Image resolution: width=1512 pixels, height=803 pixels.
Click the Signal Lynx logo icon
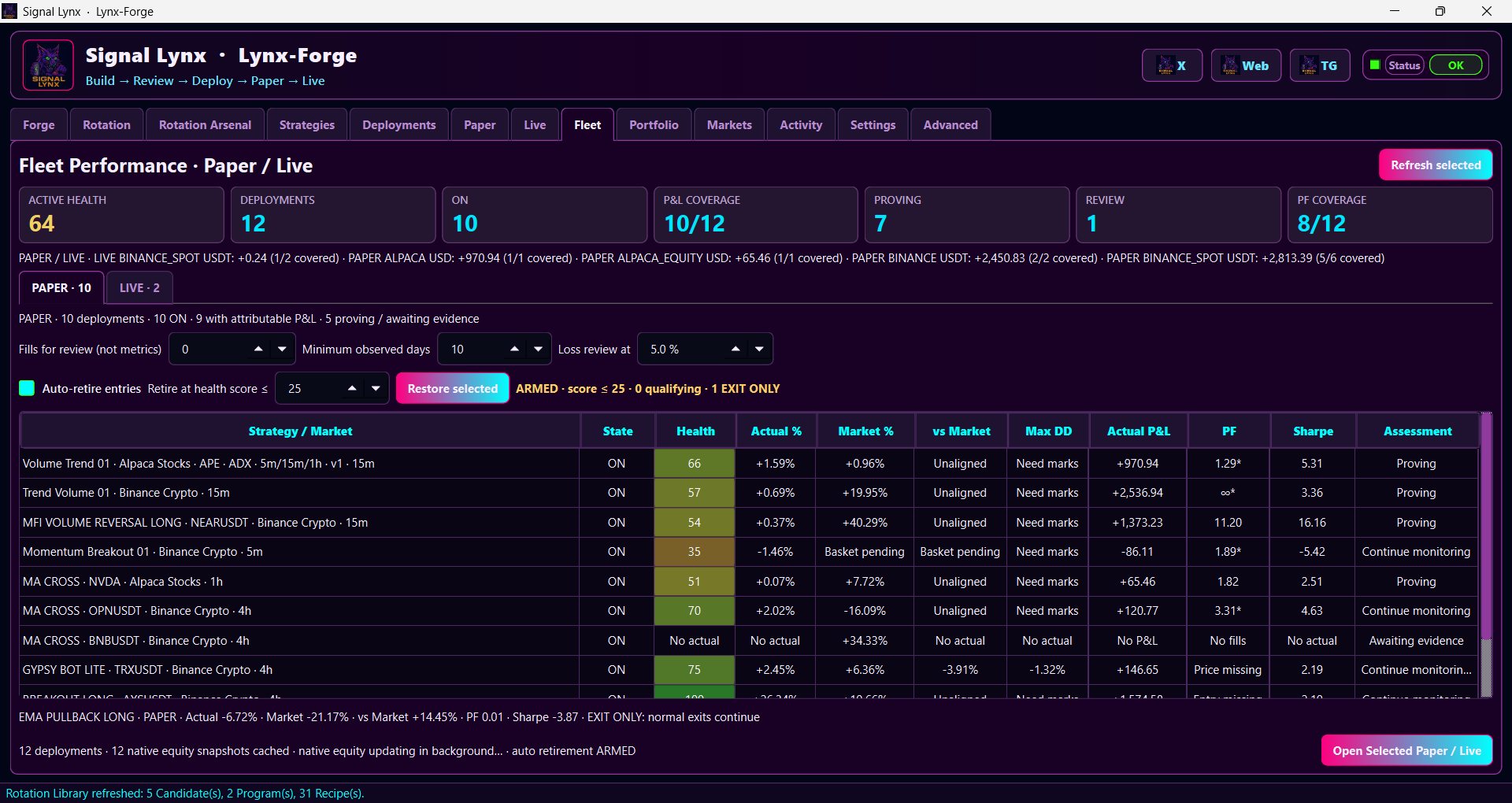click(x=48, y=65)
